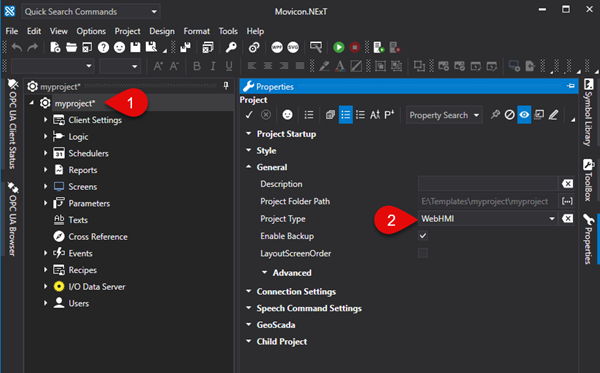The height and width of the screenshot is (373, 600).
Task: Expand the Project Startup property group
Action: (249, 134)
